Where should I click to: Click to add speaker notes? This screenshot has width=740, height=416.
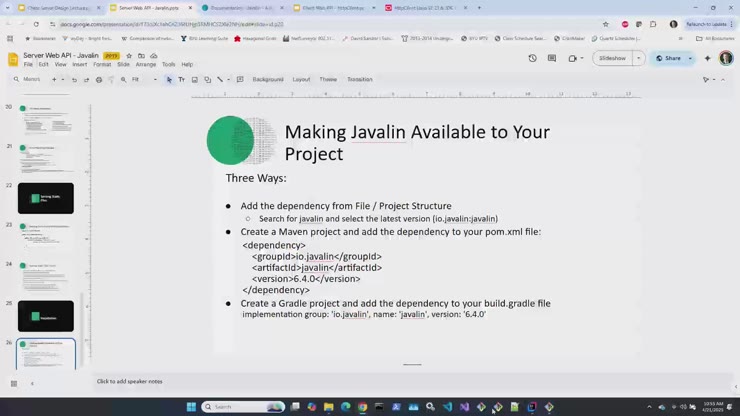coord(129,381)
